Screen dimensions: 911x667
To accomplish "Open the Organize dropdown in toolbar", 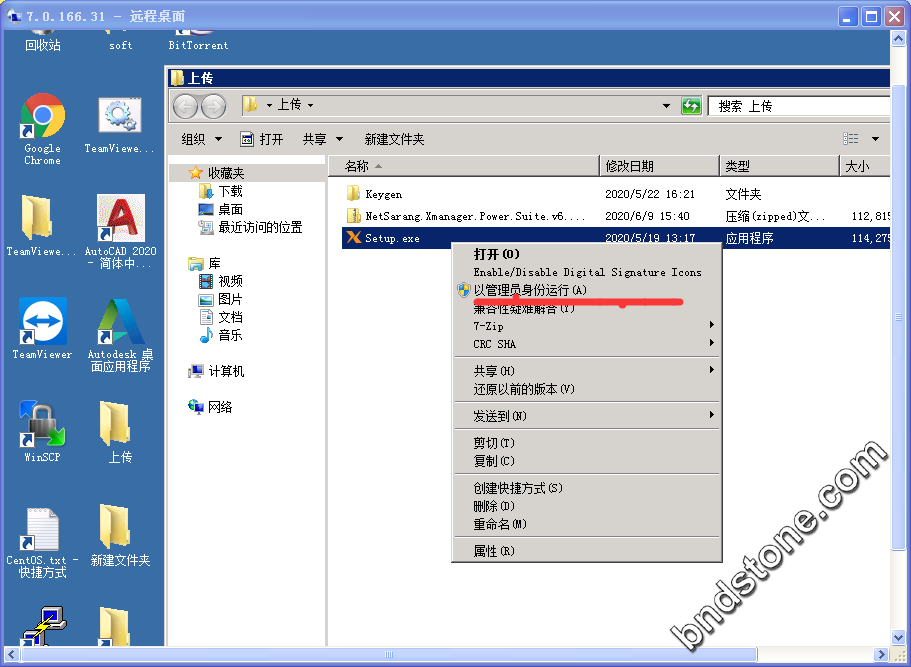I will pos(201,139).
